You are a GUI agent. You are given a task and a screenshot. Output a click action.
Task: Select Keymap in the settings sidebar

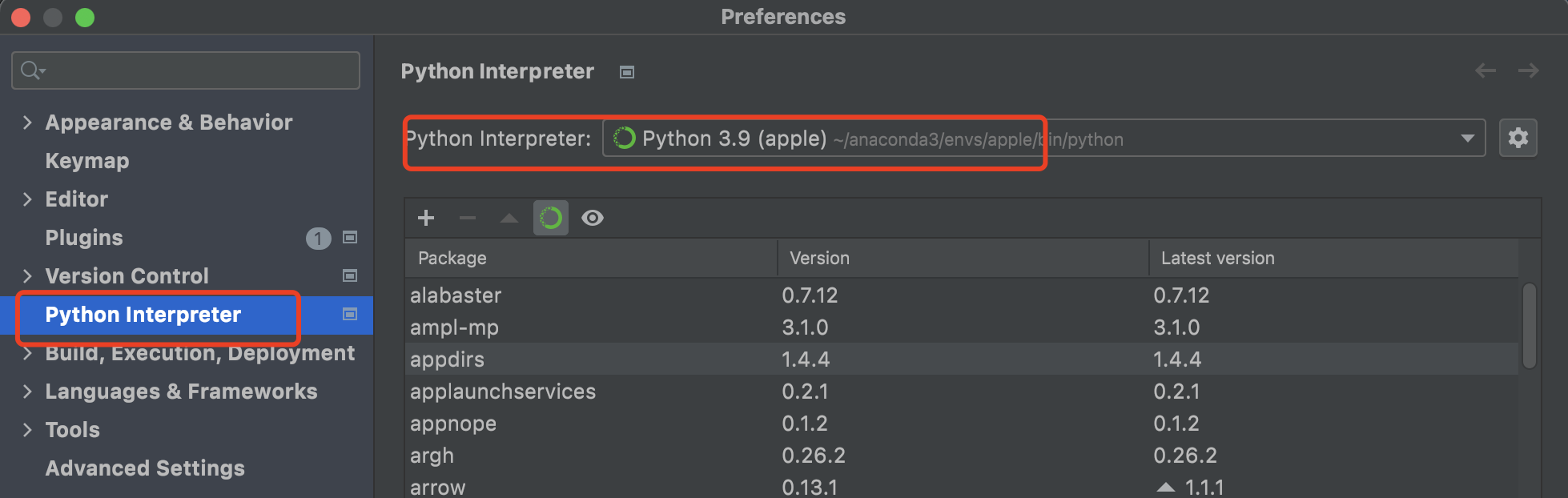87,161
